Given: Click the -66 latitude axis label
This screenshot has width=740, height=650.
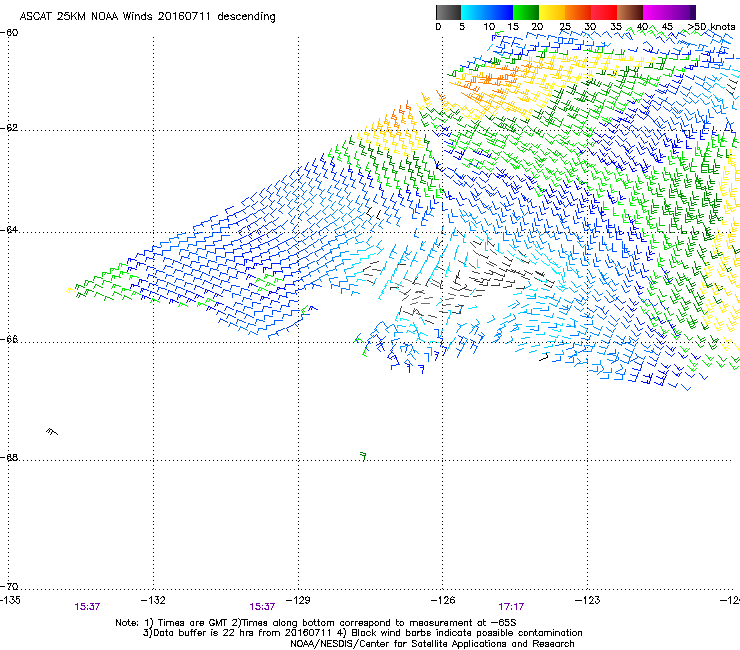Looking at the screenshot, I should point(9,340).
